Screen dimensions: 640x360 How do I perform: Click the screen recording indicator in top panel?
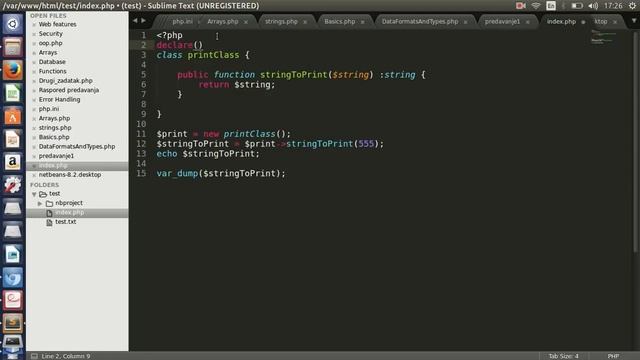click(520, 6)
